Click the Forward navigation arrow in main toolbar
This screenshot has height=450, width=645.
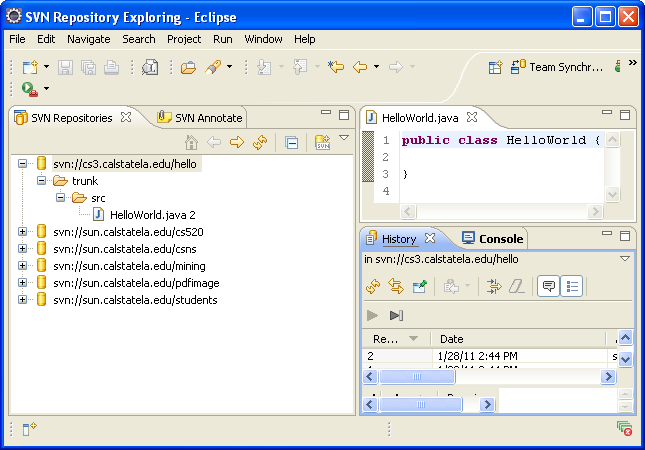[396, 67]
